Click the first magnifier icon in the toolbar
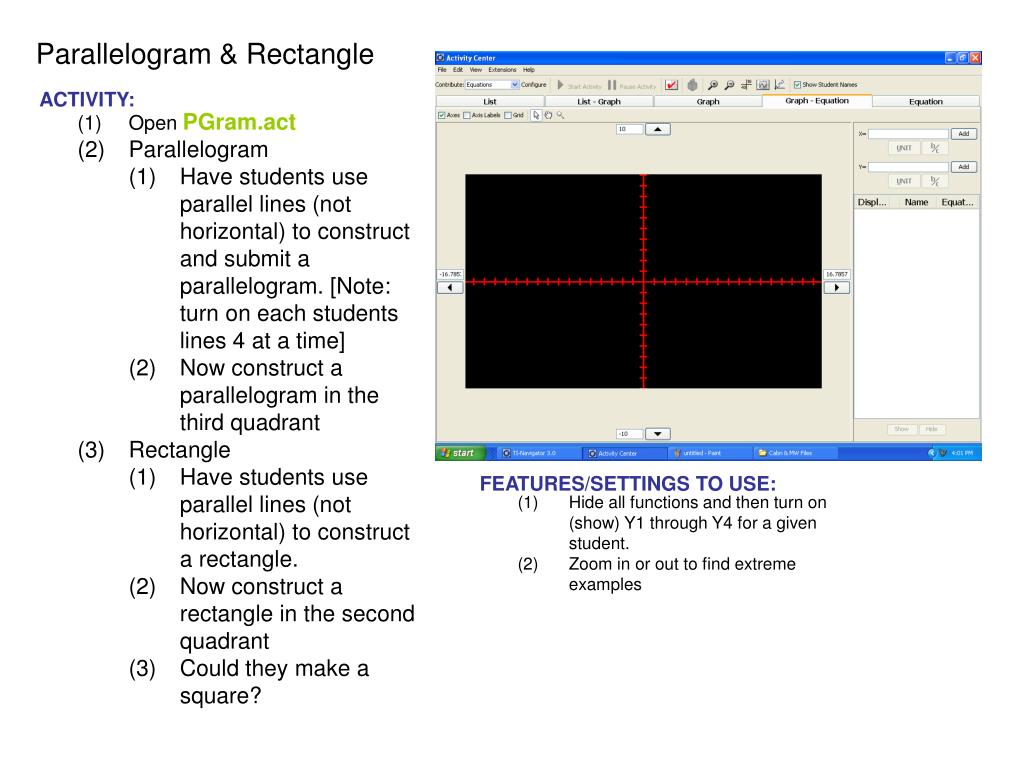Viewport: 1024px width, 768px height. (x=712, y=85)
